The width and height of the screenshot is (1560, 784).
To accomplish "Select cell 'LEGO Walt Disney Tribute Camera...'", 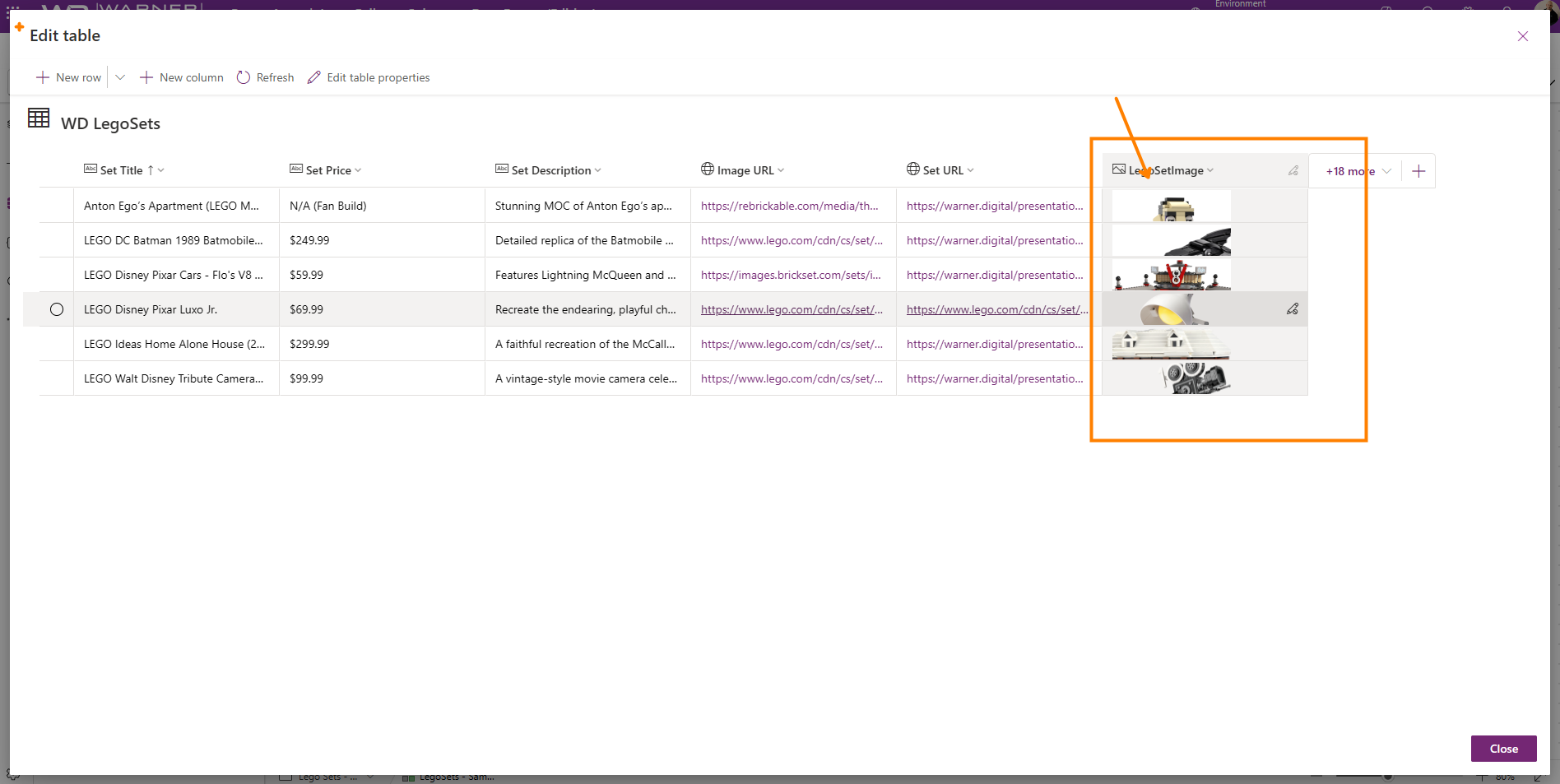I will coord(176,378).
